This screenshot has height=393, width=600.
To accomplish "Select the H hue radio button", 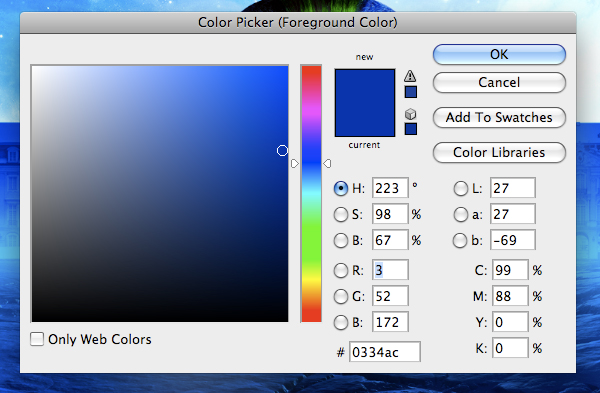I will tap(341, 188).
